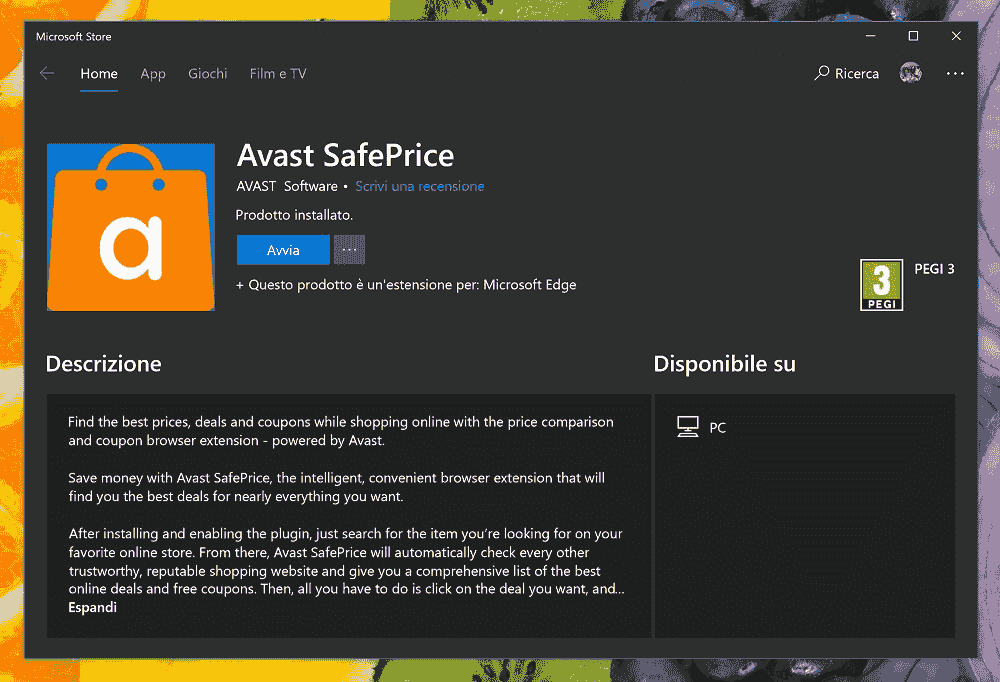Viewport: 1000px width, 682px height.
Task: Click the Avast SafePrice title text
Action: pos(345,155)
